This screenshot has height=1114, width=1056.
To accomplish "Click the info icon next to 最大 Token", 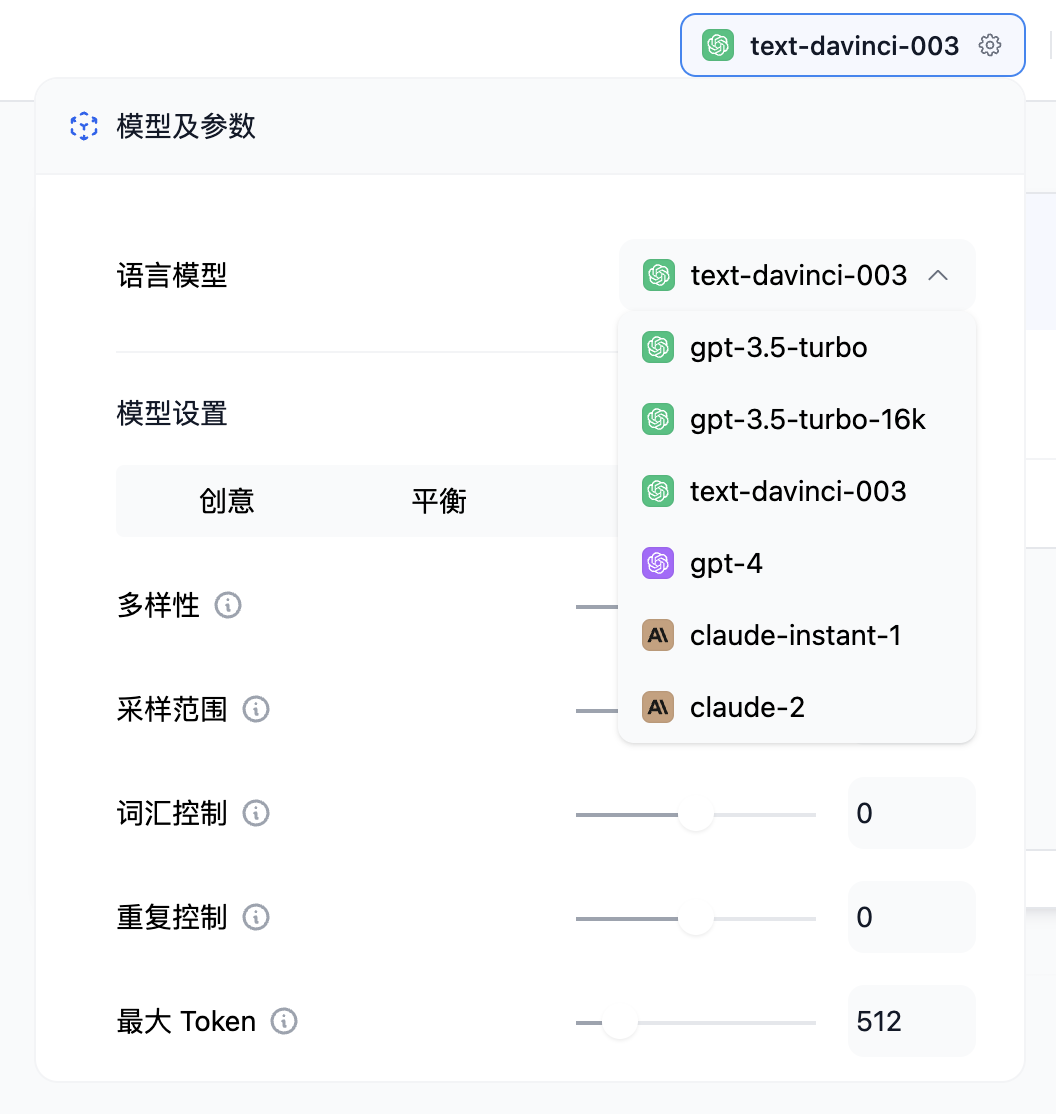I will [283, 1021].
